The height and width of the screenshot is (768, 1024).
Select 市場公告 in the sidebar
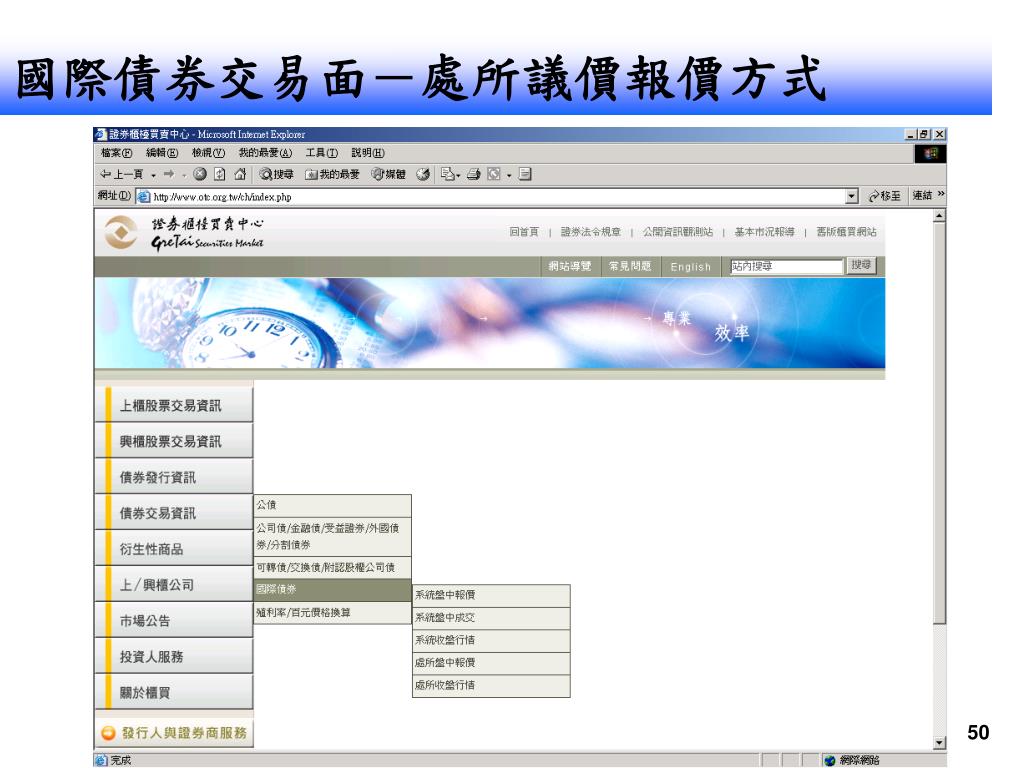pos(174,621)
